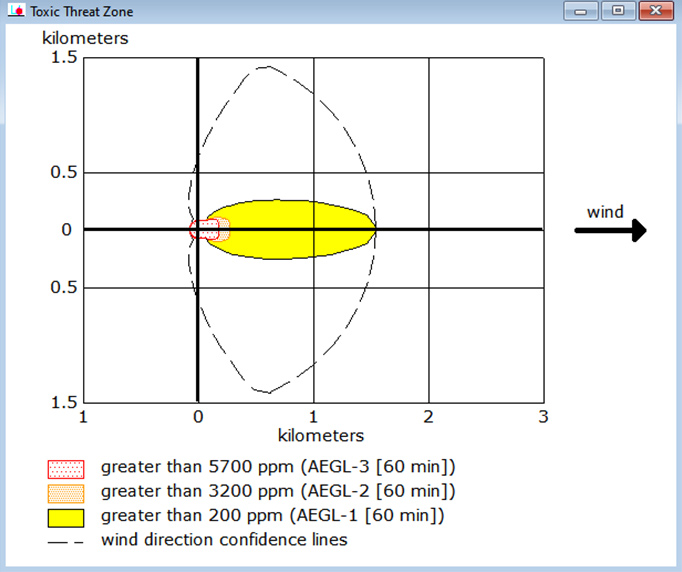The height and width of the screenshot is (572, 682).
Task: Click the orange AEGL-2 legend swatch
Action: (x=66, y=492)
